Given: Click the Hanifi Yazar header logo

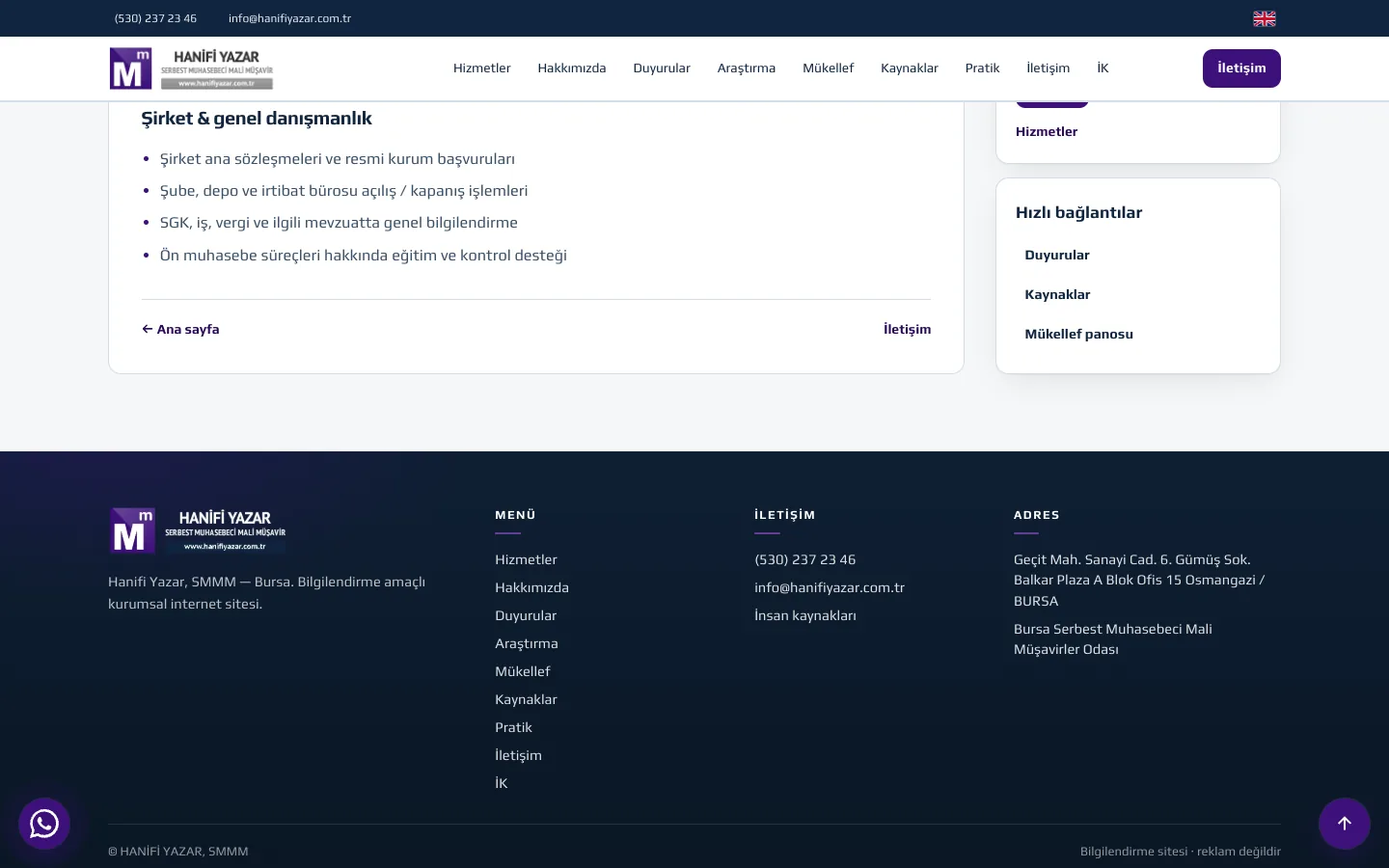Looking at the screenshot, I should point(192,68).
